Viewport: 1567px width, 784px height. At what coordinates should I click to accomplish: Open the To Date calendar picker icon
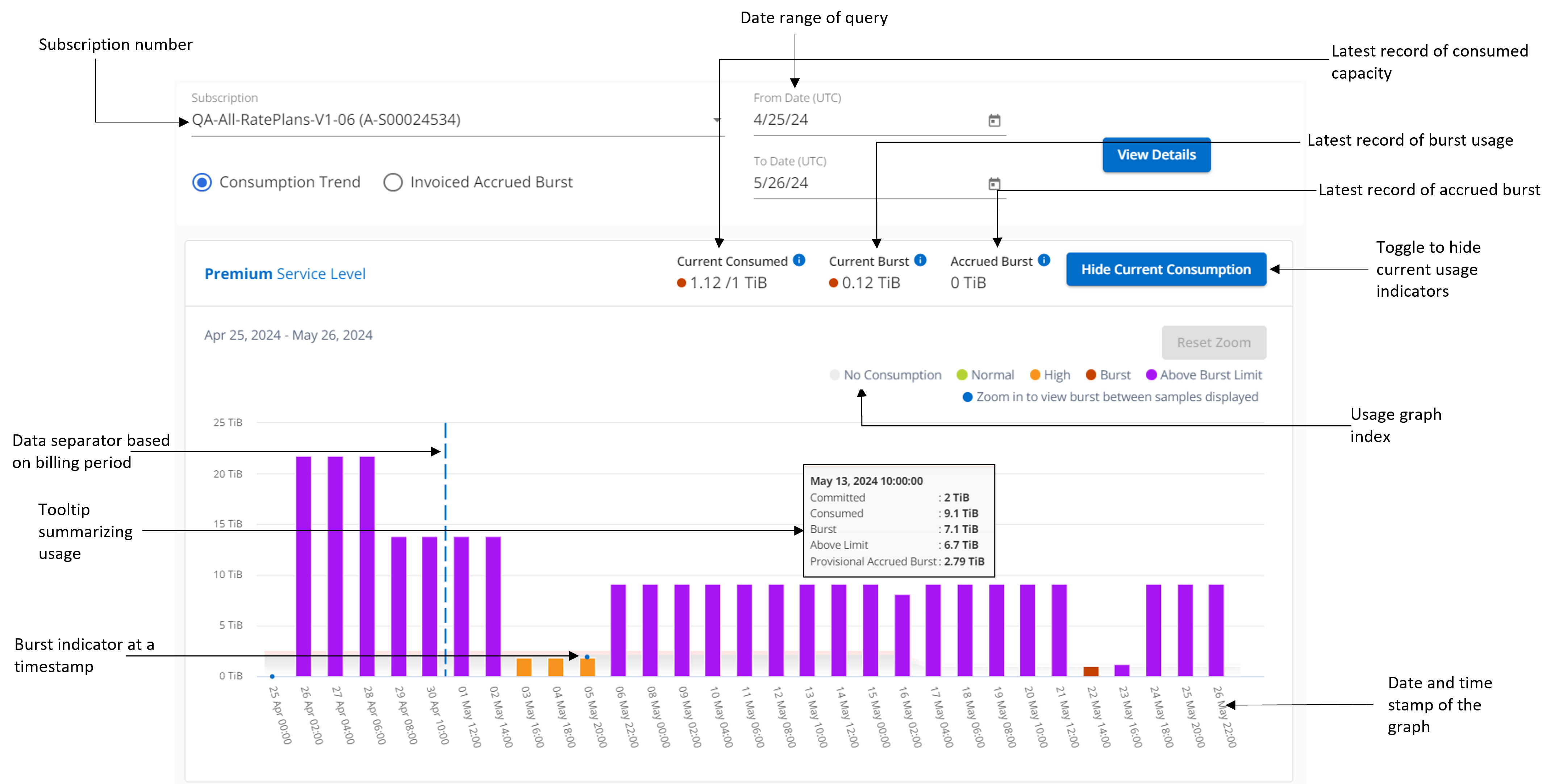point(994,184)
